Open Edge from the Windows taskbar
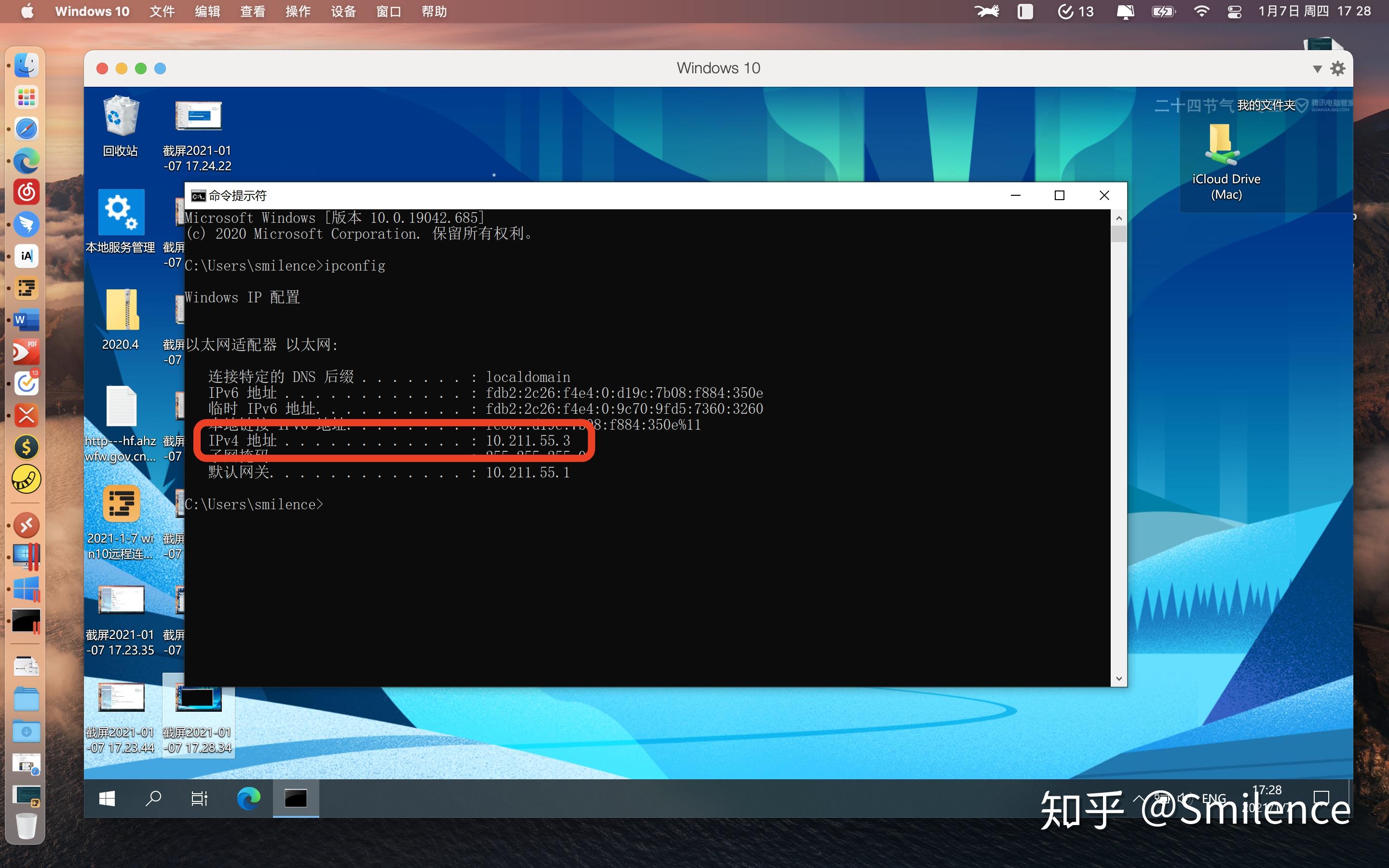Screen dimensions: 1389x868 (248, 798)
